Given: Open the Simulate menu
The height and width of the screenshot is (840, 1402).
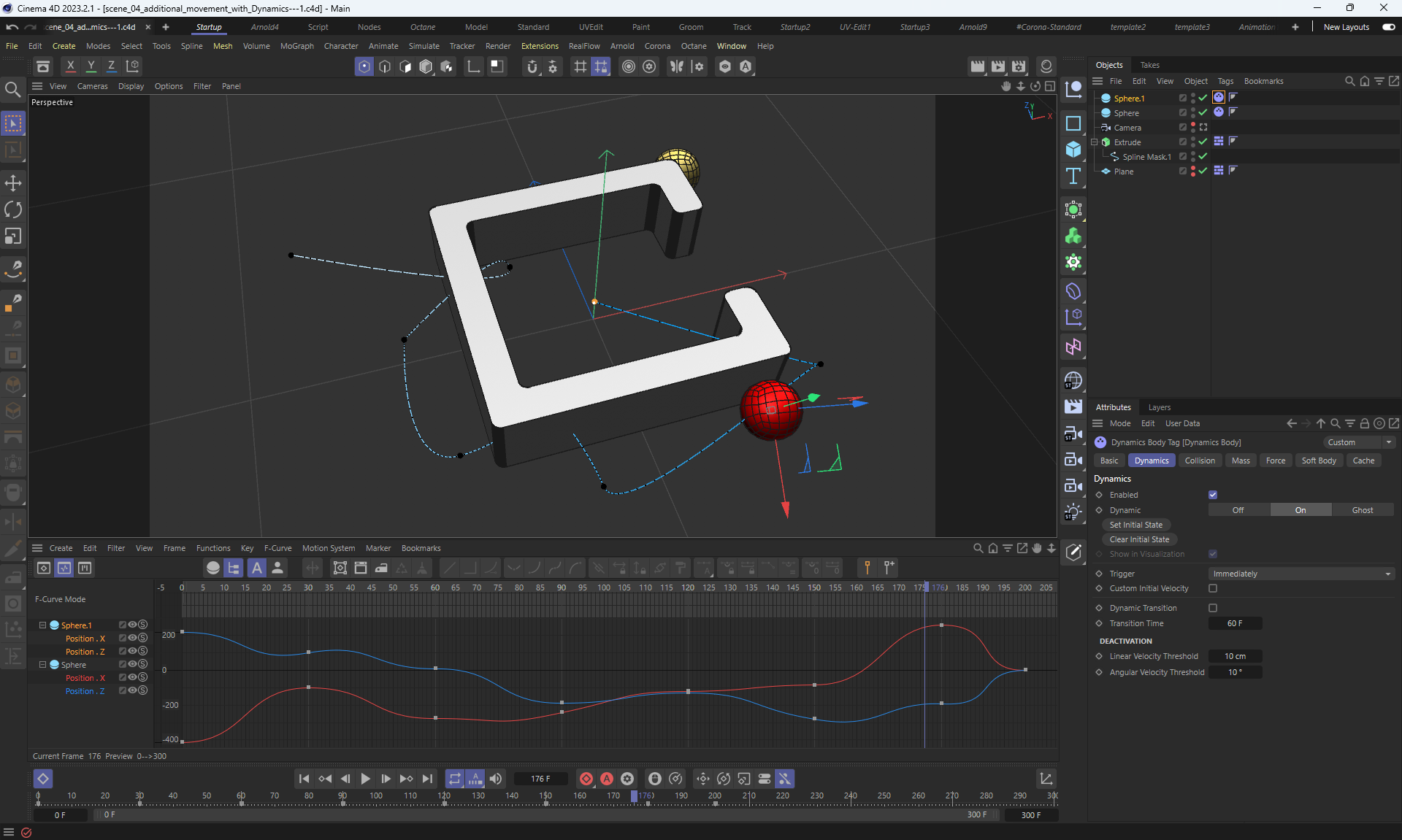Looking at the screenshot, I should click(x=424, y=46).
